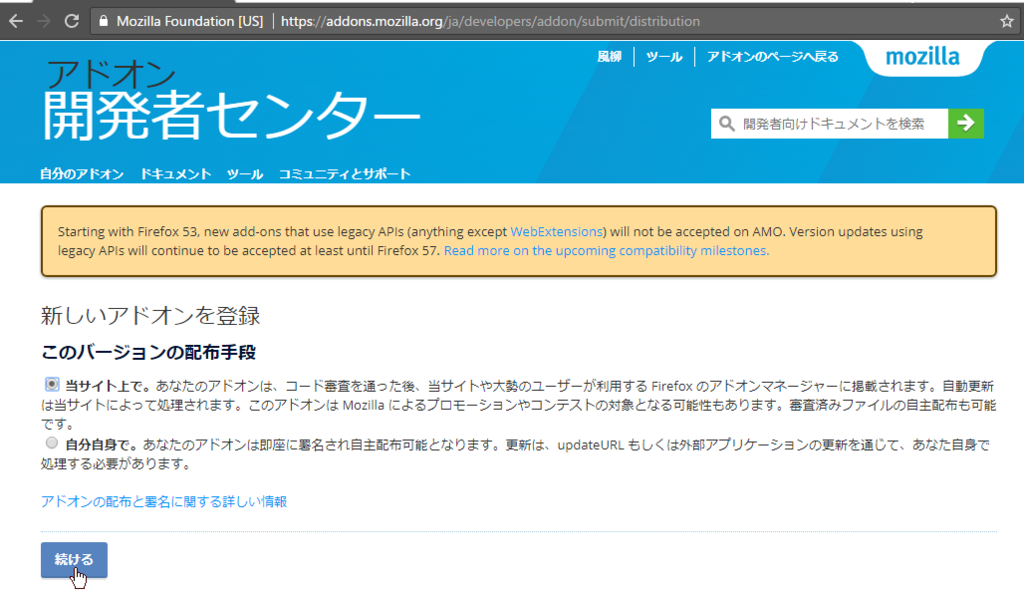Open the 自分のアドオン nav item
This screenshot has width=1024, height=593.
[x=82, y=174]
